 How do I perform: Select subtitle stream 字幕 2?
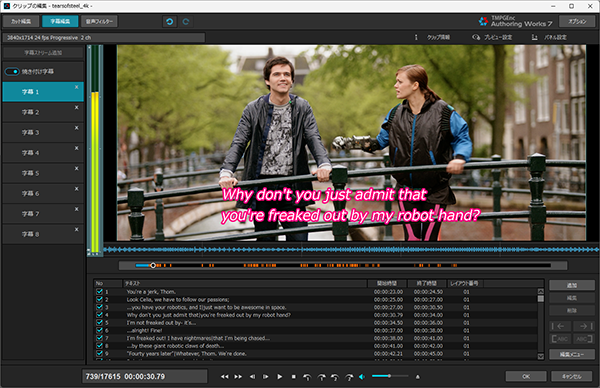pyautogui.click(x=43, y=112)
